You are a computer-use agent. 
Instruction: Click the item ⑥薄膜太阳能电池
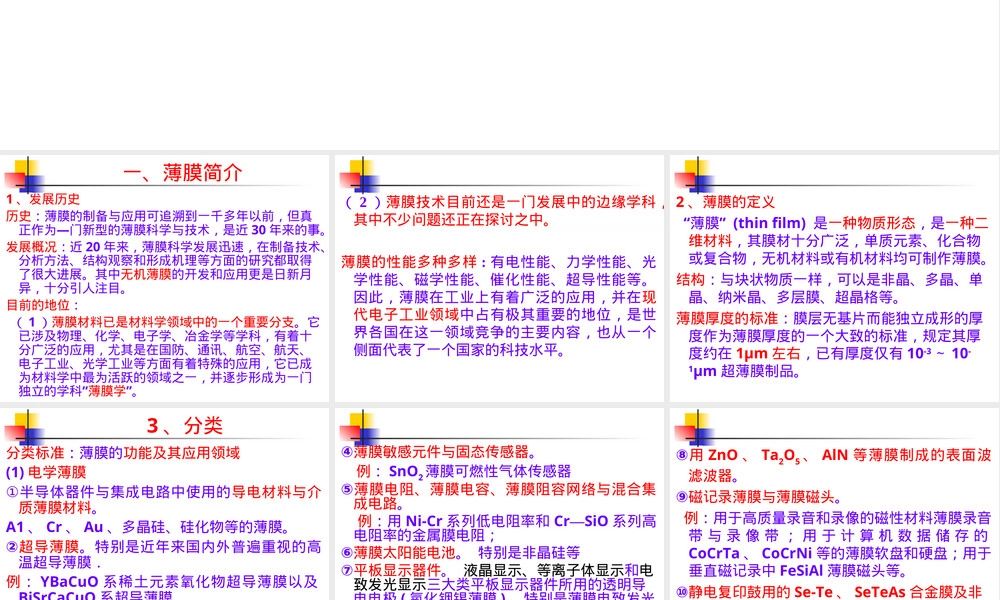click(x=460, y=553)
